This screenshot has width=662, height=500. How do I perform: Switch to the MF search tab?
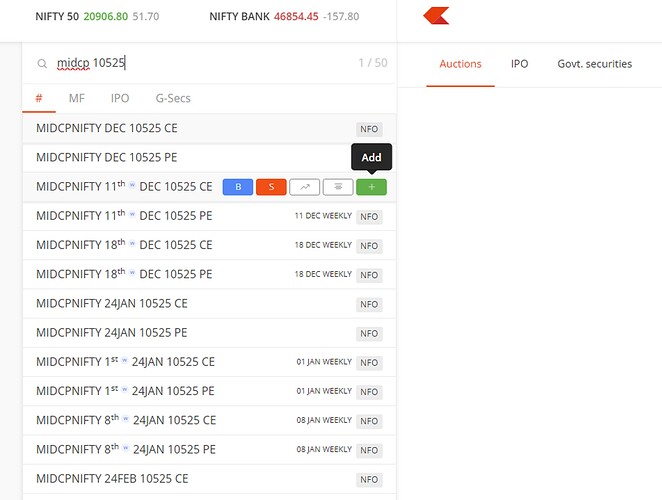(77, 98)
